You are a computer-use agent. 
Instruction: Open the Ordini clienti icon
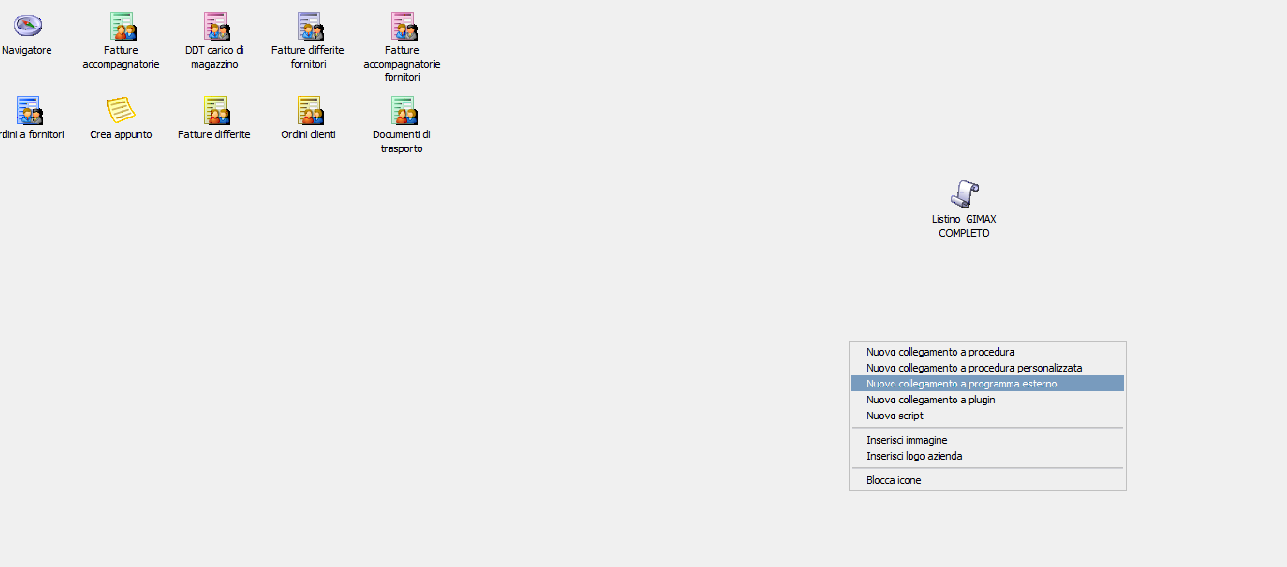point(309,110)
